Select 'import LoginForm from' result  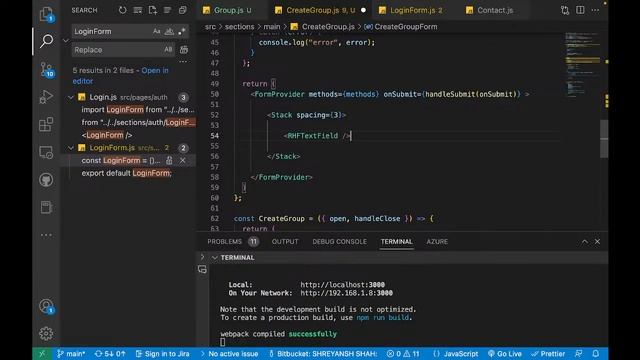point(138,110)
